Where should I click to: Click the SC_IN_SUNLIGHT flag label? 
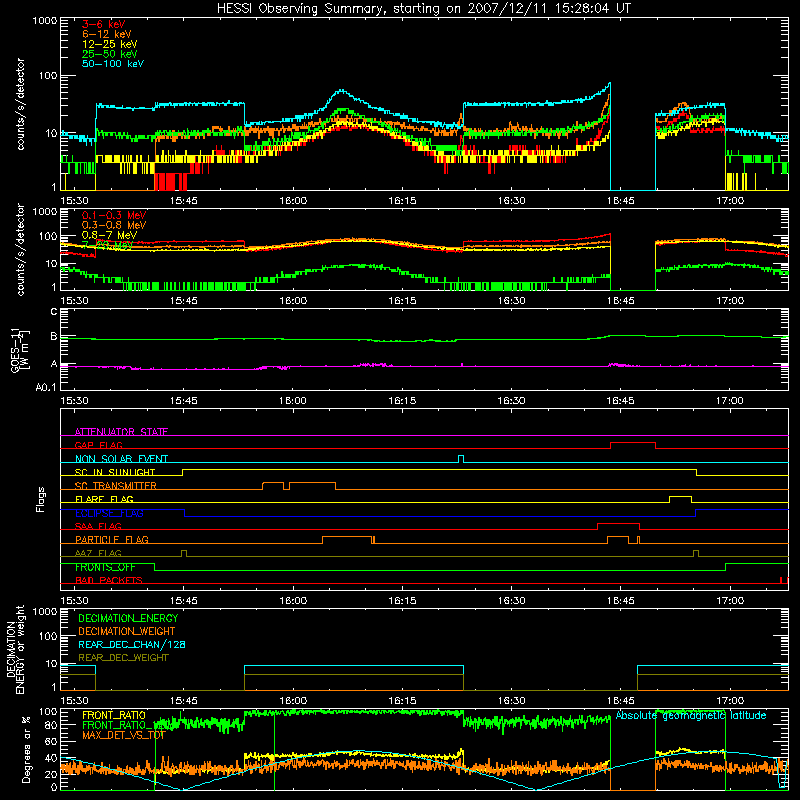(115, 472)
